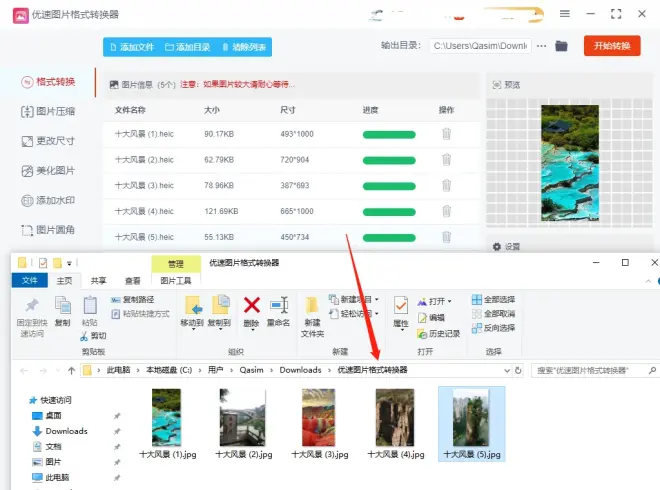Click progress bar of 十大风景 (1).heic
660x490 pixels.
pos(389,135)
